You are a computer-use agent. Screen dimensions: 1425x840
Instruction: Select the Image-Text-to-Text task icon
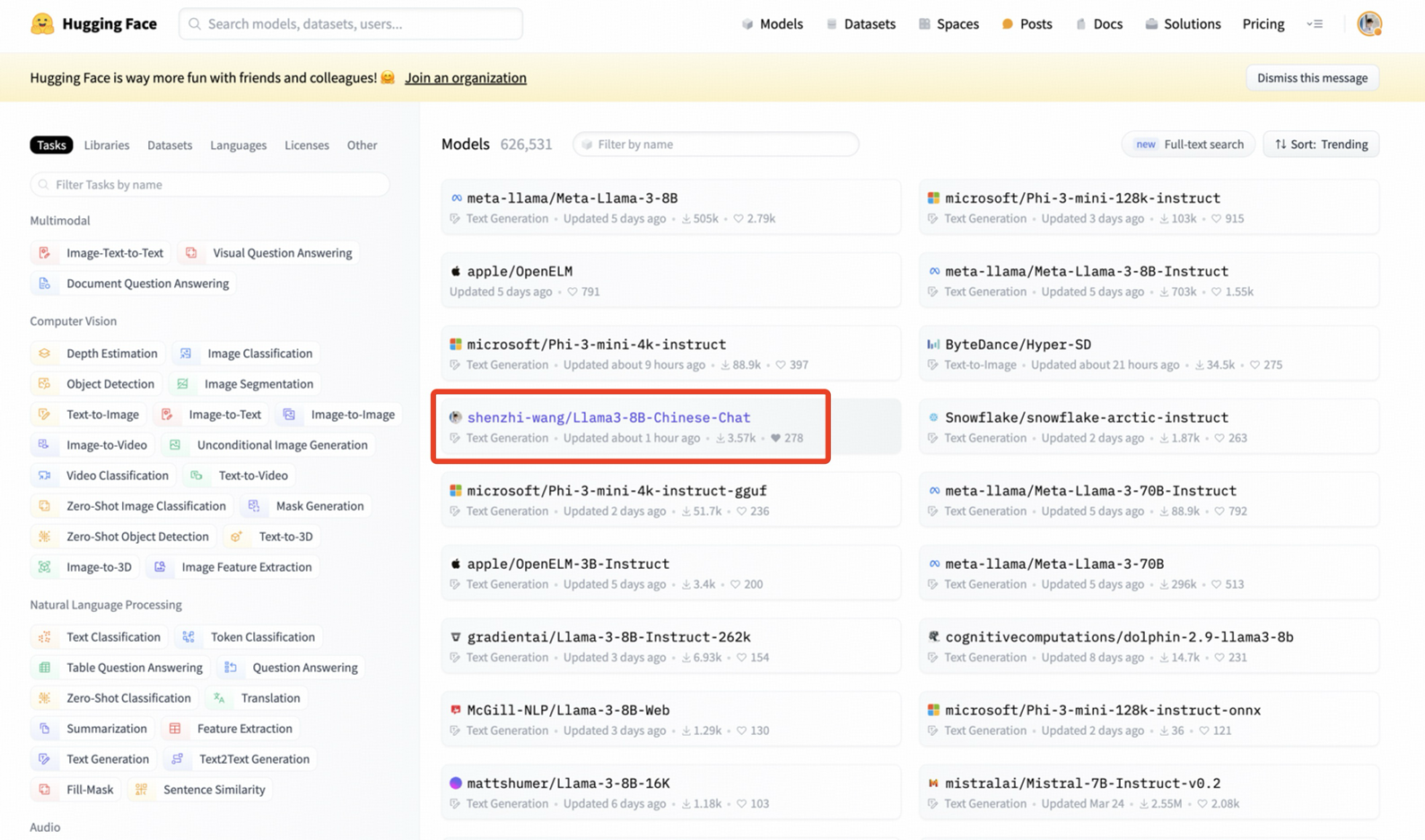pos(45,253)
